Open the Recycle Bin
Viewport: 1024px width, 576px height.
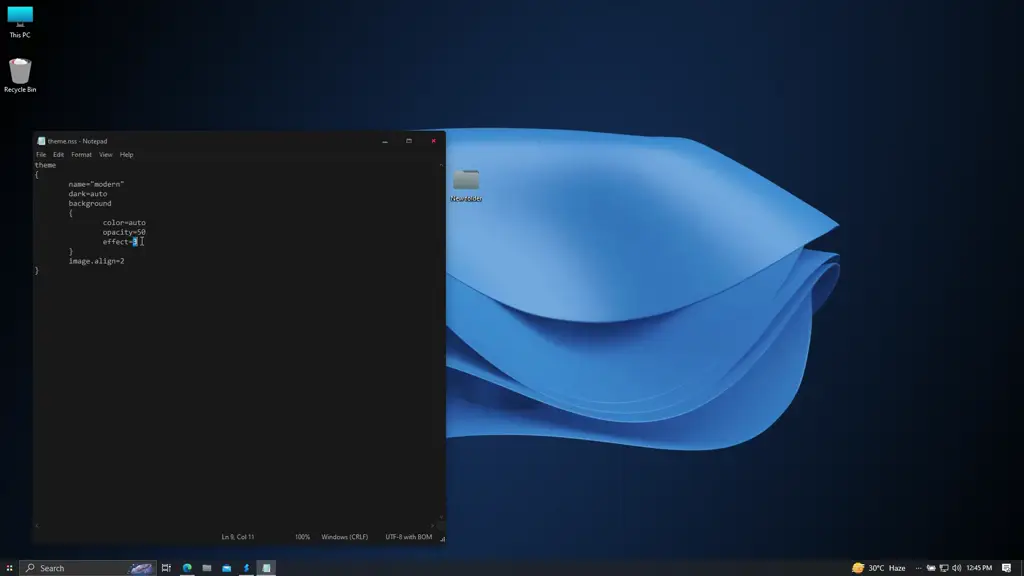pyautogui.click(x=18, y=75)
